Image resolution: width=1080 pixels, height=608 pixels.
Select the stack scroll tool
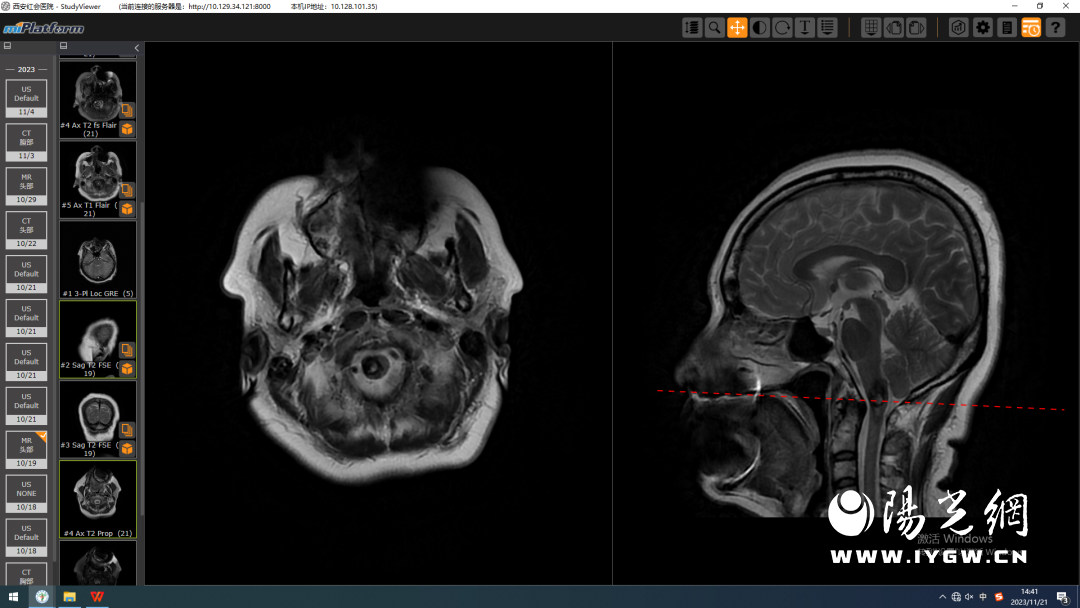[x=692, y=28]
